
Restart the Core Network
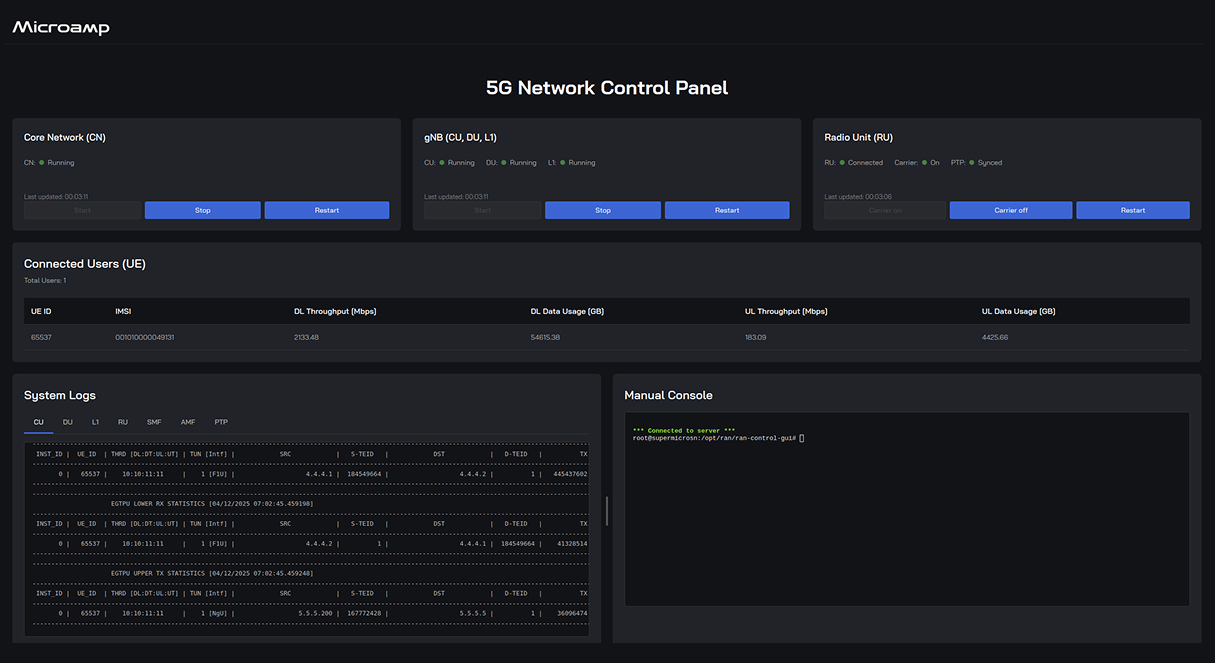click(327, 210)
